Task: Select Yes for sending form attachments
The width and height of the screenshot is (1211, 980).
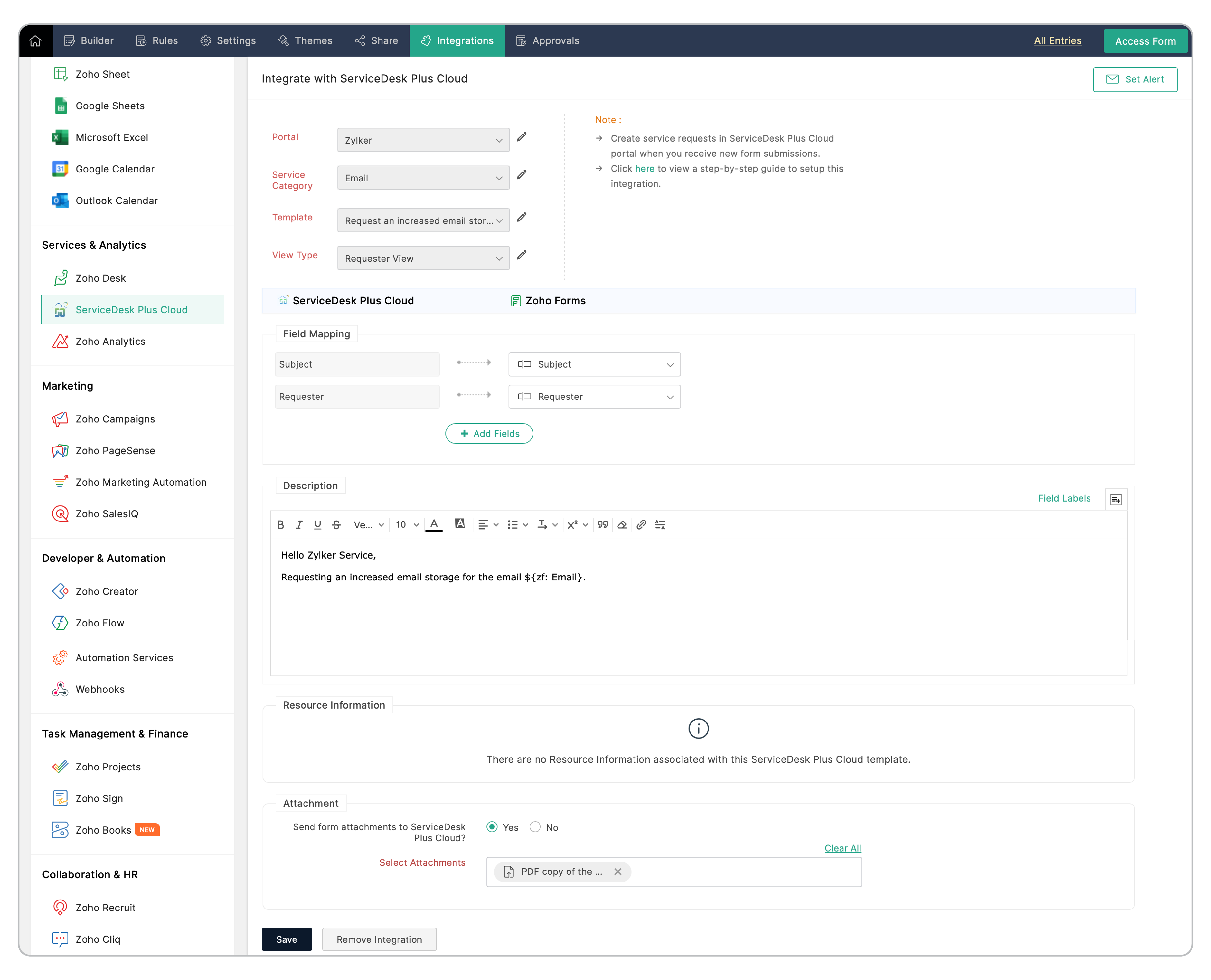Action: (492, 827)
